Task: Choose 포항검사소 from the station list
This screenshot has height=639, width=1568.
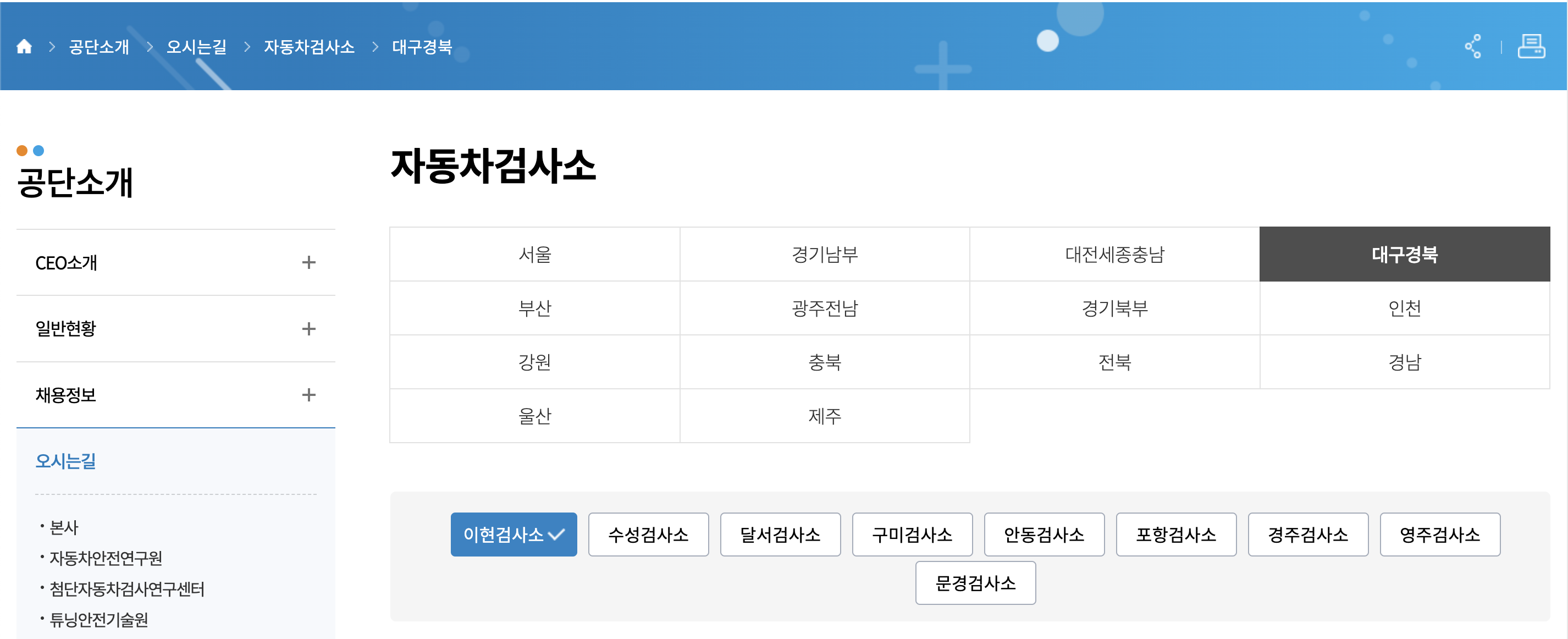Action: pos(1176,535)
